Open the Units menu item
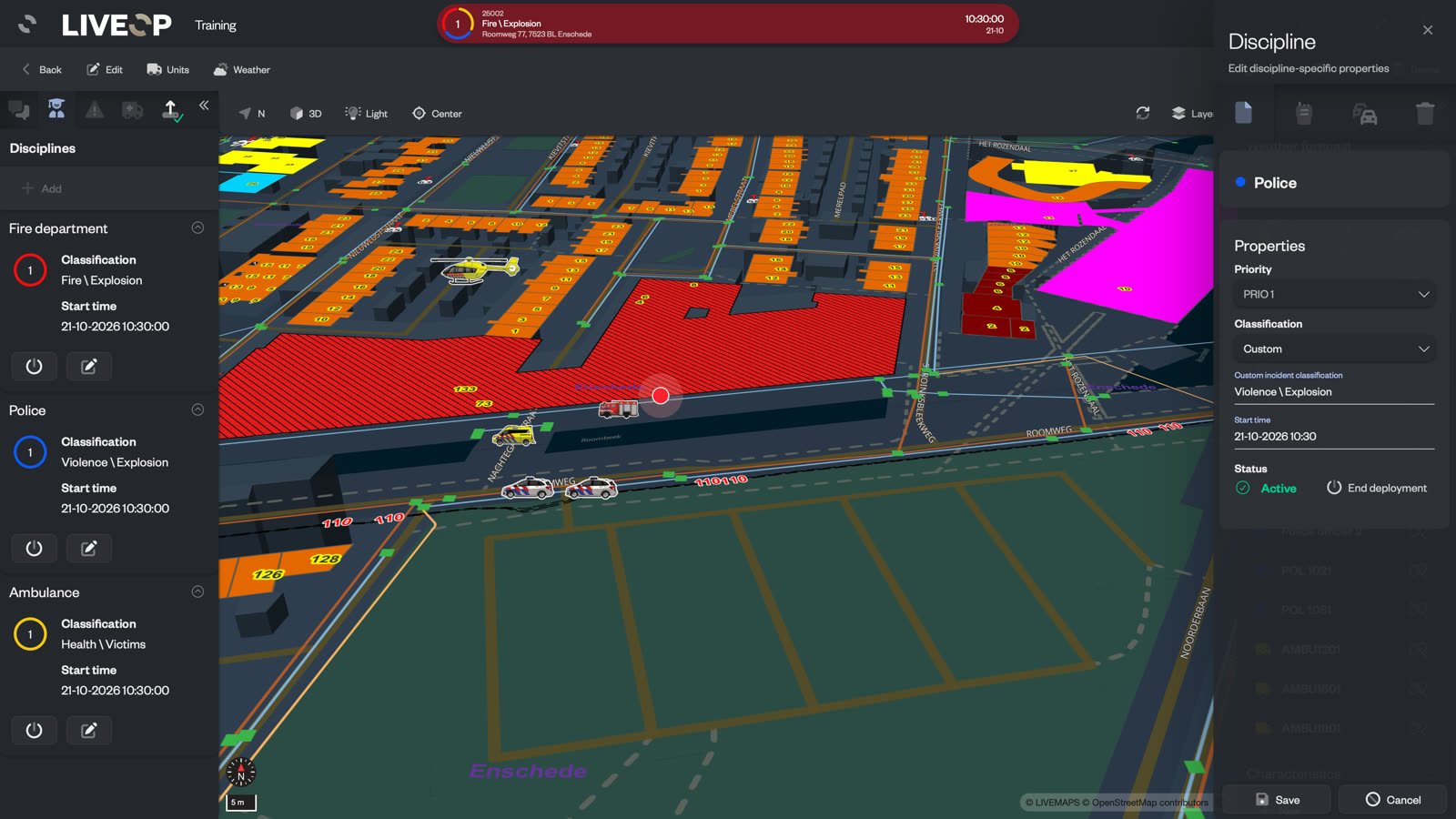The width and height of the screenshot is (1456, 819). pos(168,69)
